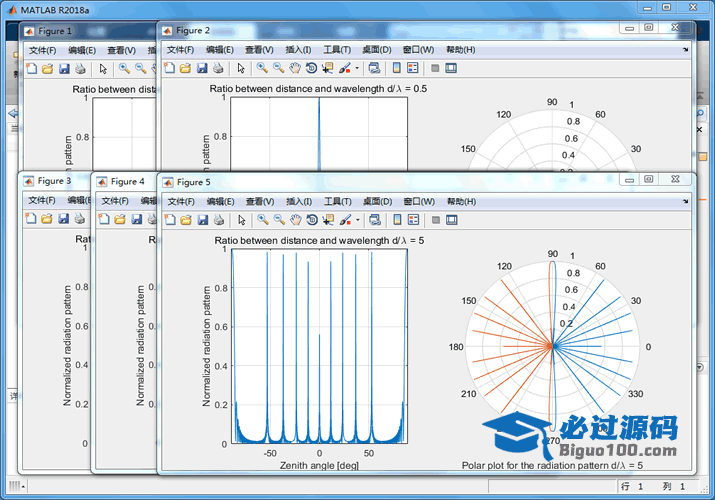The width and height of the screenshot is (715, 500).
Task: Show Plot Tools icon in Figure 2
Action: click(x=451, y=68)
